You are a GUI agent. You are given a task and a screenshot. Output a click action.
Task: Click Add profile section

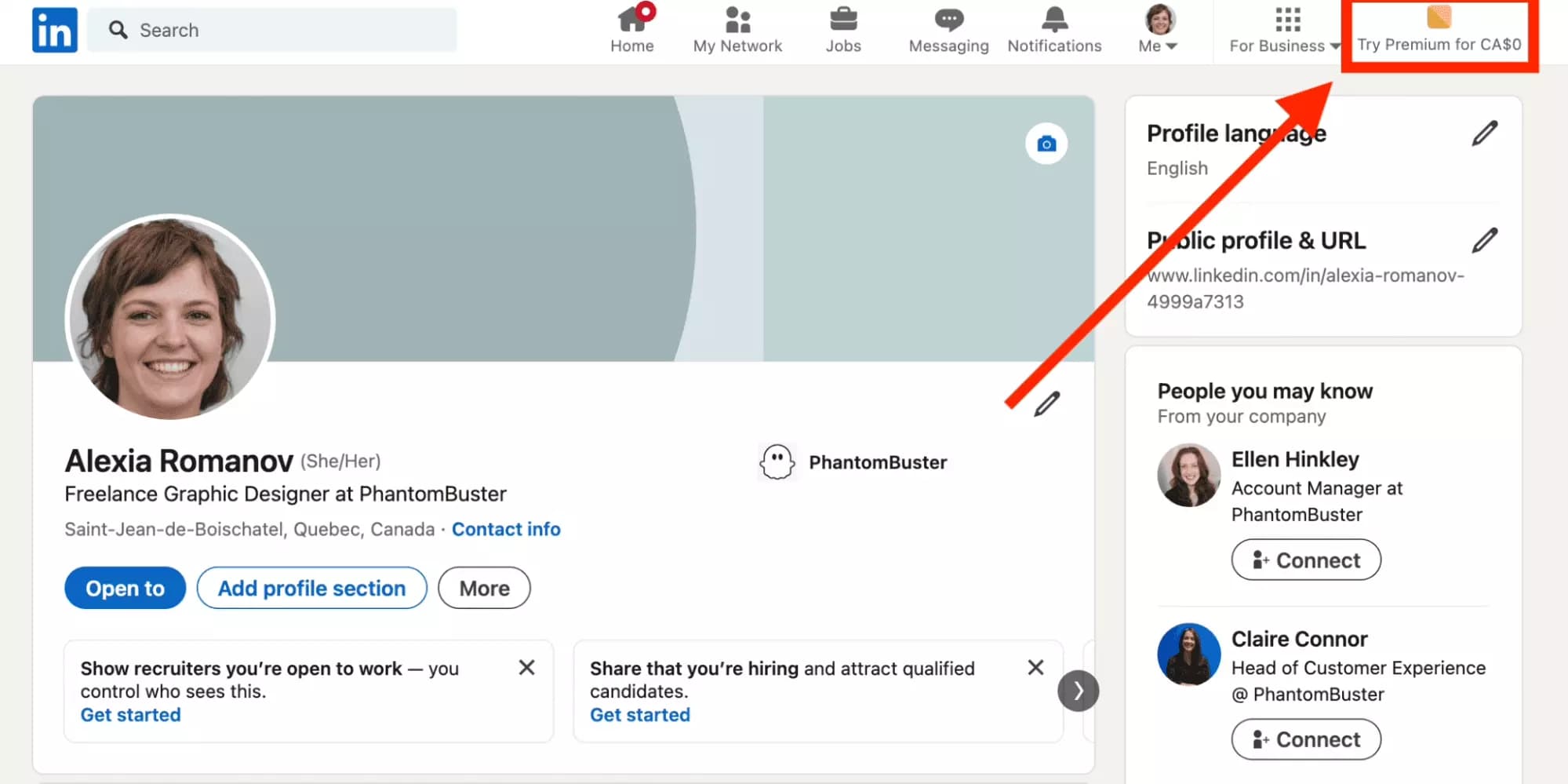[x=311, y=587]
